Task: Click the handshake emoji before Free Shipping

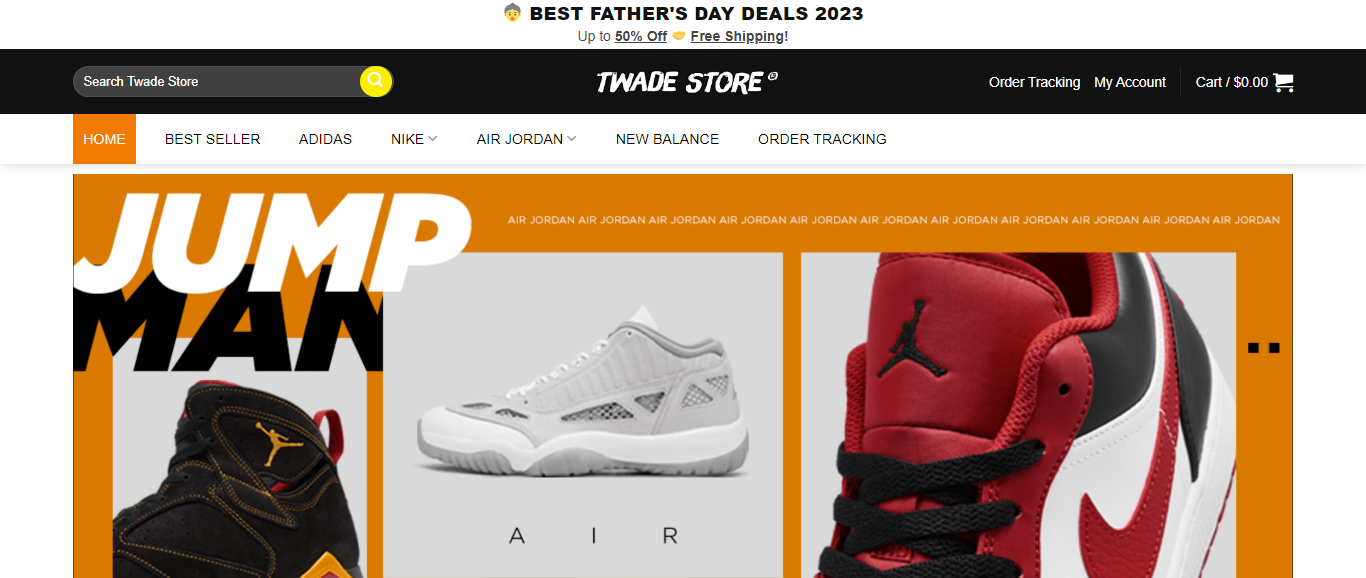Action: coord(679,36)
